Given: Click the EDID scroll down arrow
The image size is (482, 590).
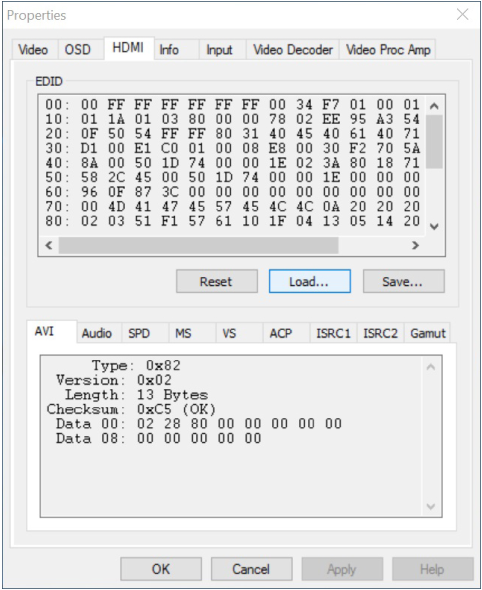Looking at the screenshot, I should [x=434, y=227].
